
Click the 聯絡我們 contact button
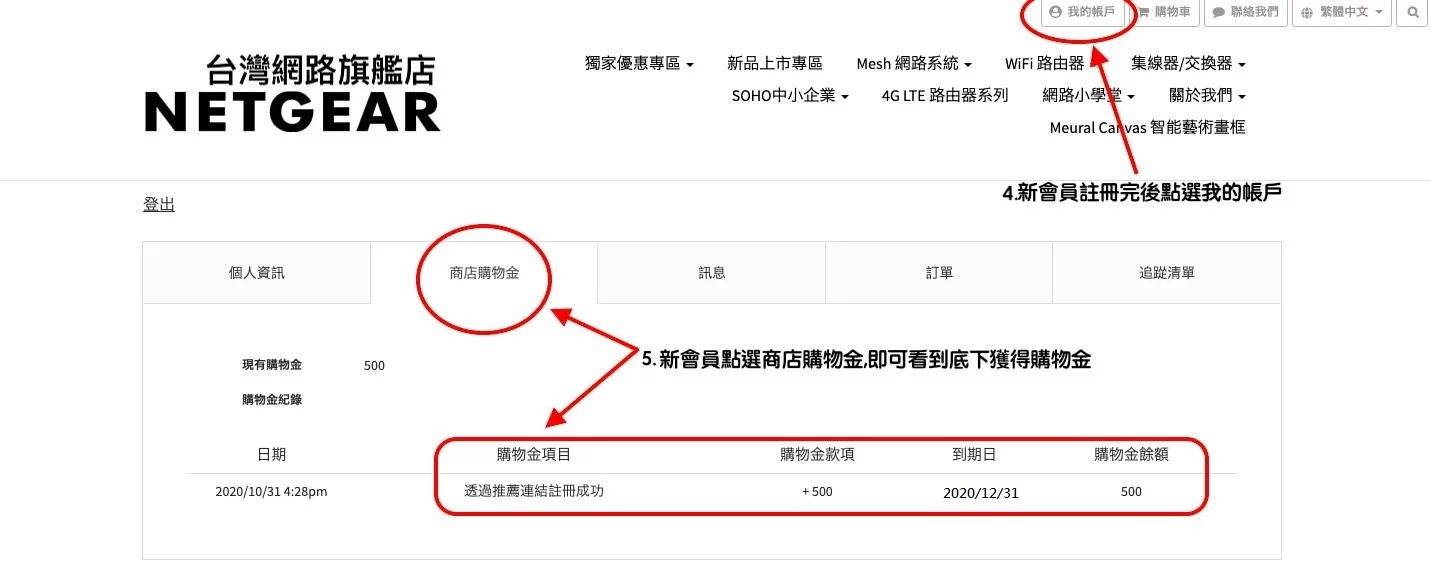(x=1245, y=13)
